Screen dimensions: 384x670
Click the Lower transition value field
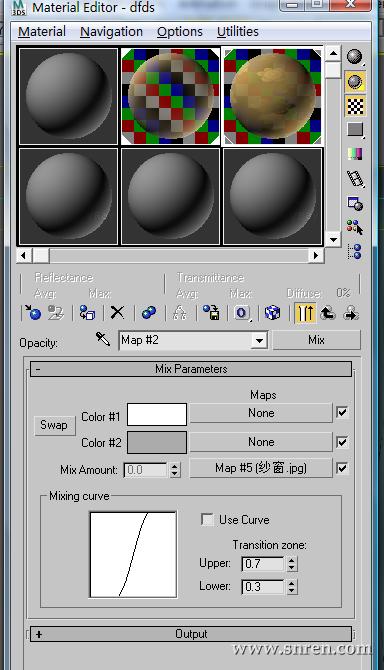[263, 587]
